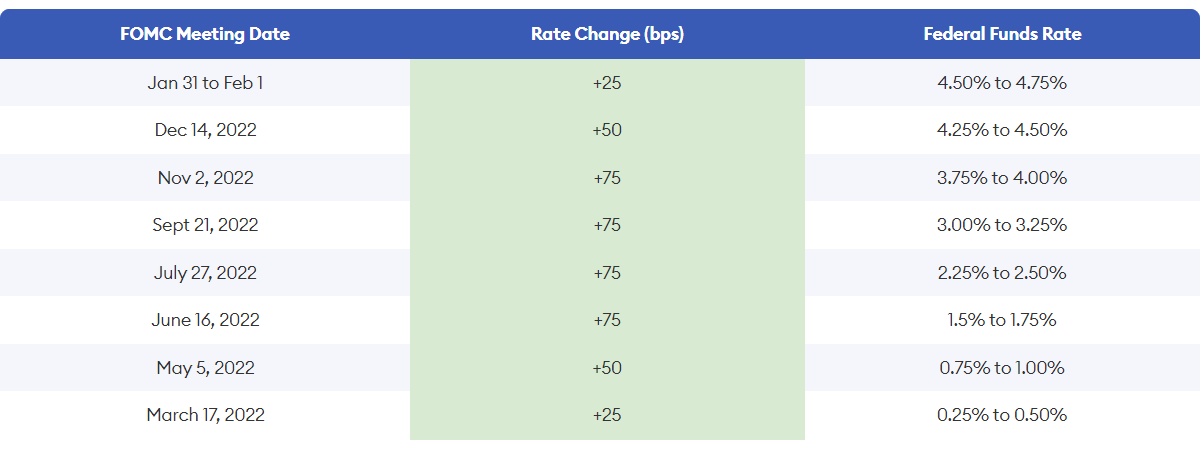Select the Jan 31 to Feb 1 date cell
The image size is (1204, 449).
[x=205, y=83]
